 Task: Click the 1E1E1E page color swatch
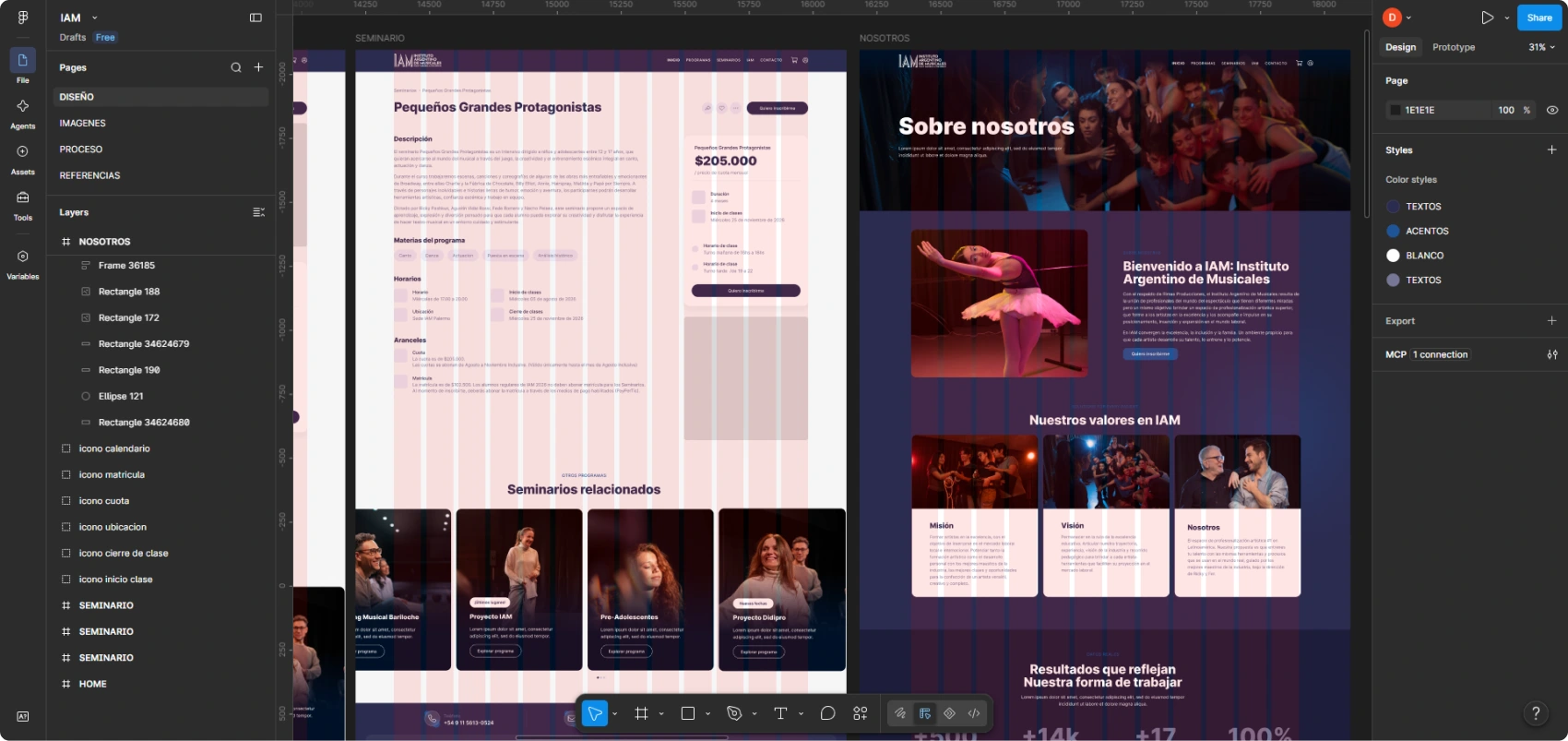tap(1395, 110)
